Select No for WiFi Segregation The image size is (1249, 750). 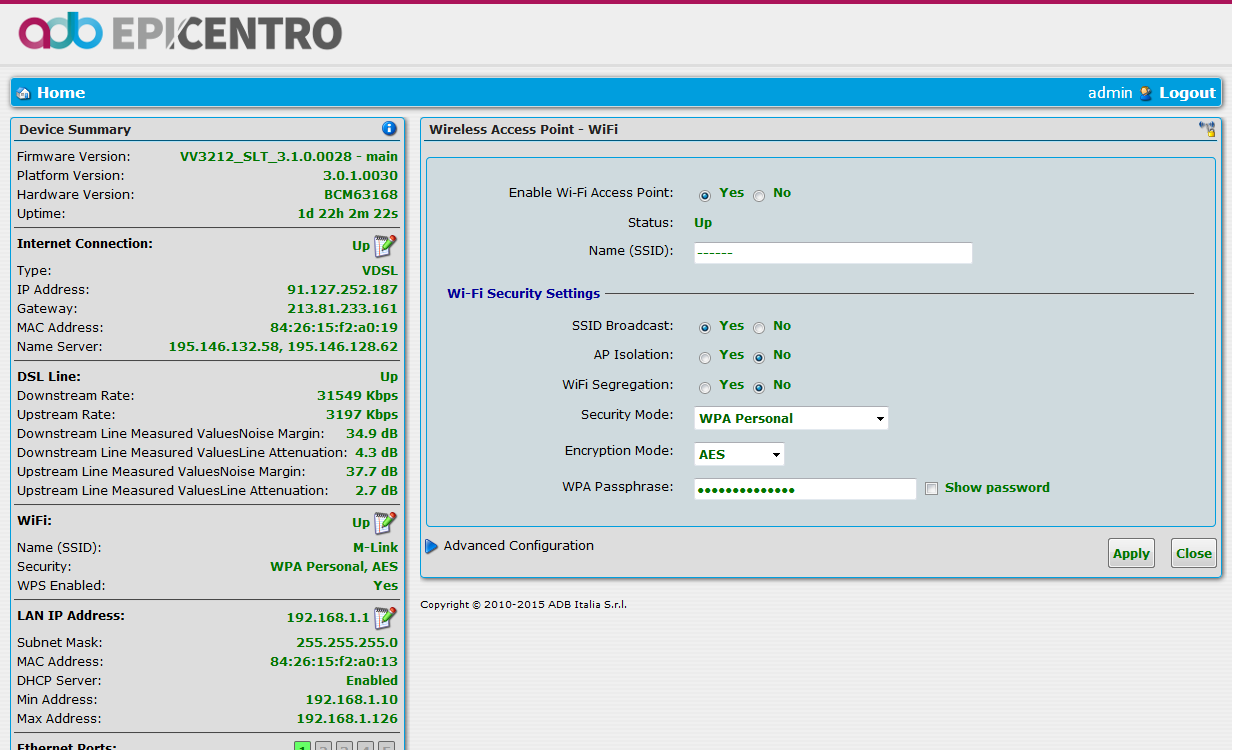[x=759, y=387]
